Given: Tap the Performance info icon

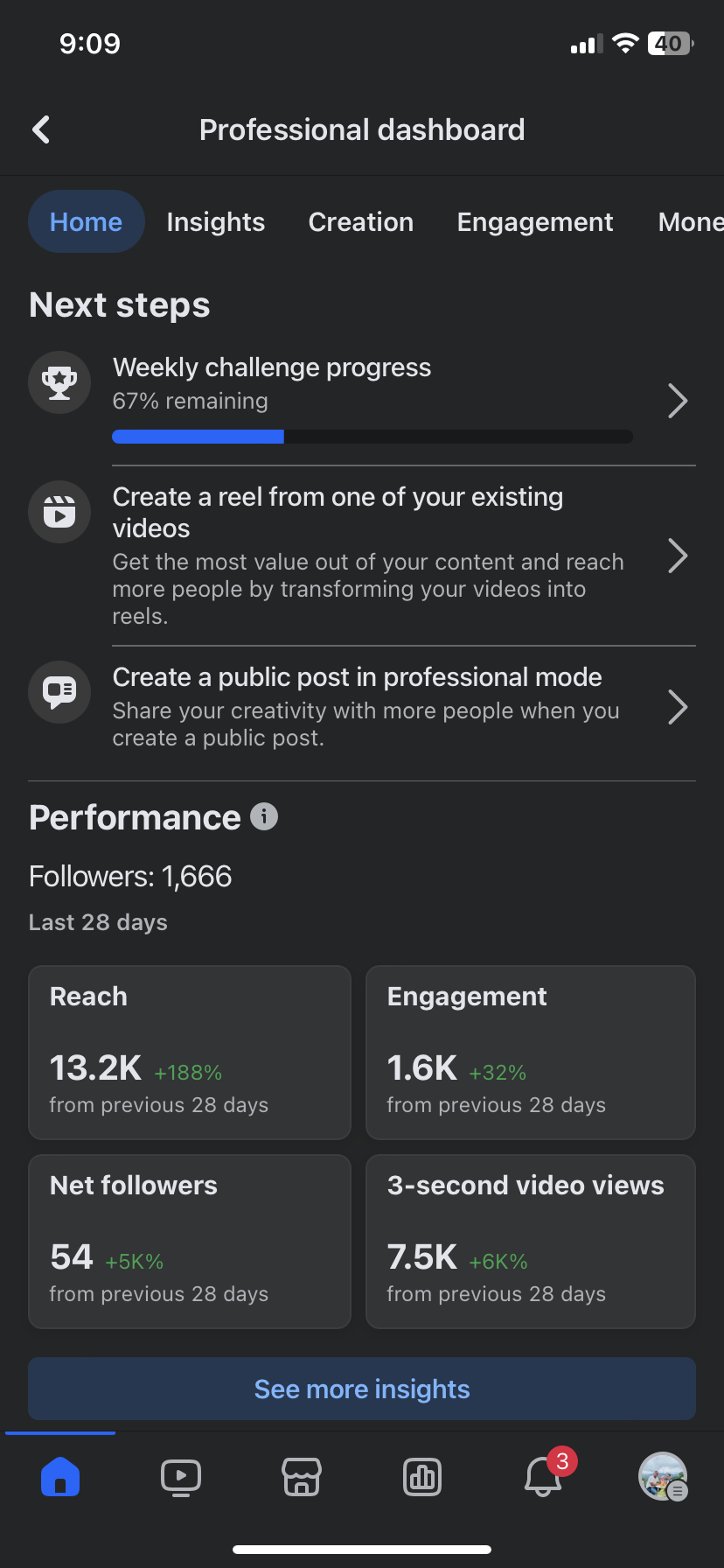Looking at the screenshot, I should point(264,816).
